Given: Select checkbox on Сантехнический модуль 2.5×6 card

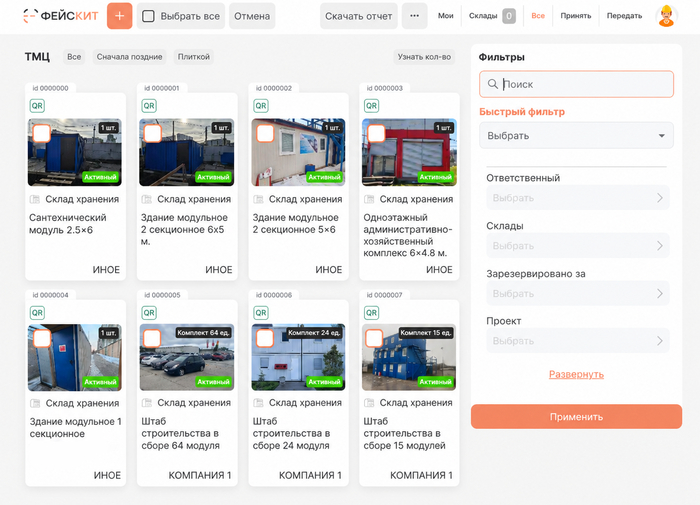Looking at the screenshot, I should 42,134.
